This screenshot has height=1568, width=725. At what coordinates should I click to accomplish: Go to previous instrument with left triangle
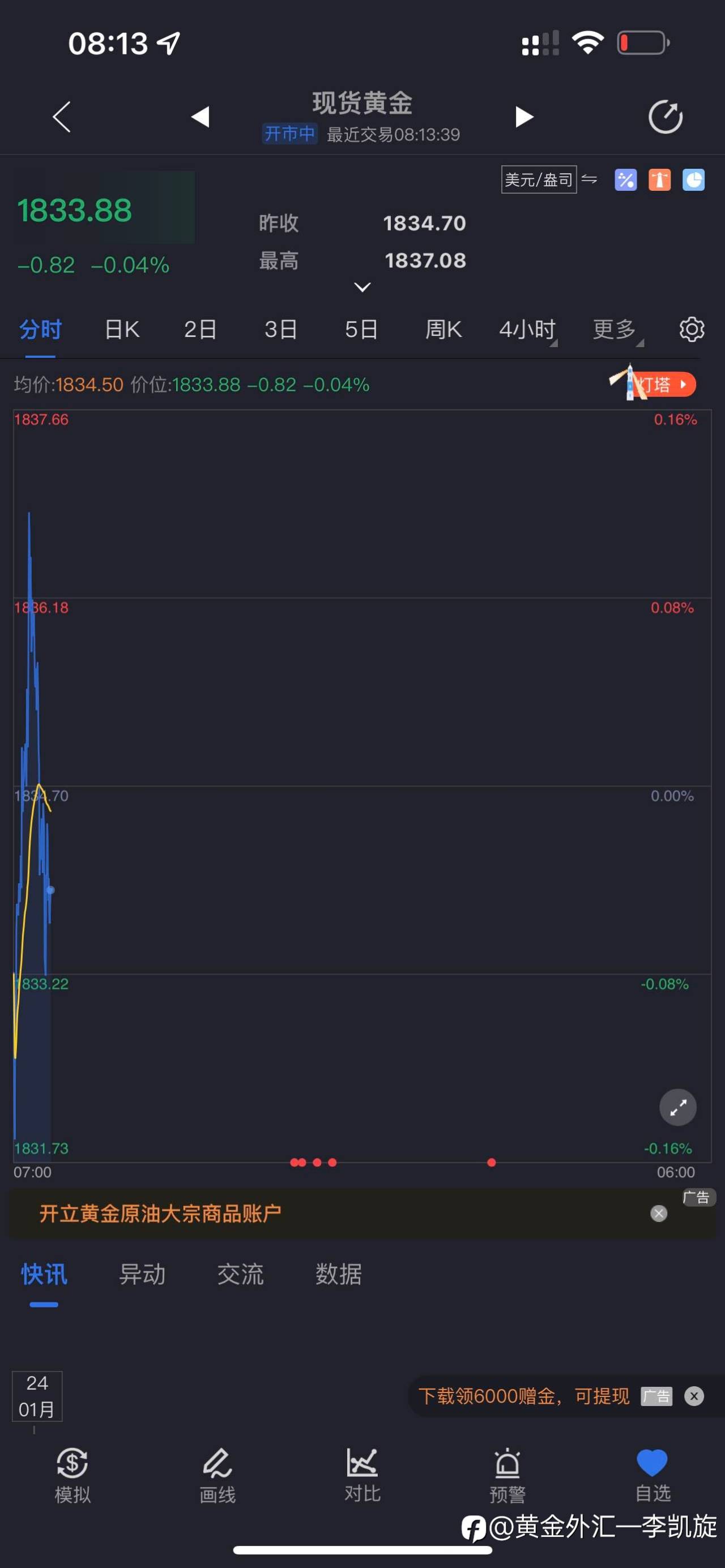201,116
